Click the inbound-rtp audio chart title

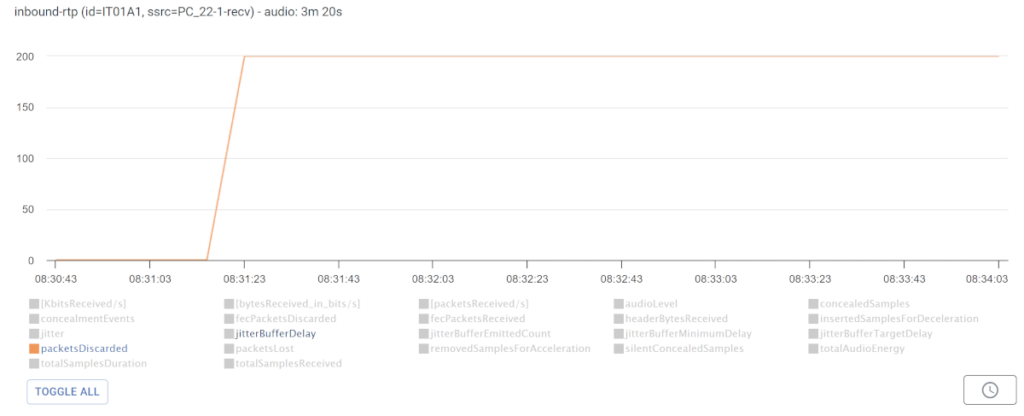(178, 13)
